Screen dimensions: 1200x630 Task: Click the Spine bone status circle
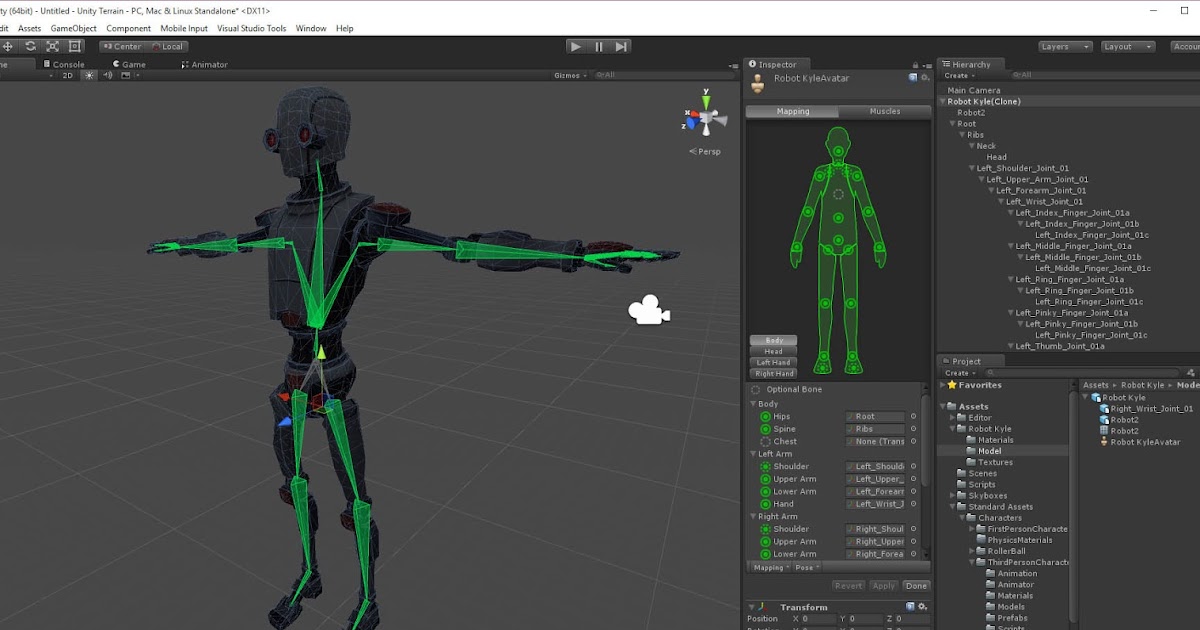tap(765, 429)
